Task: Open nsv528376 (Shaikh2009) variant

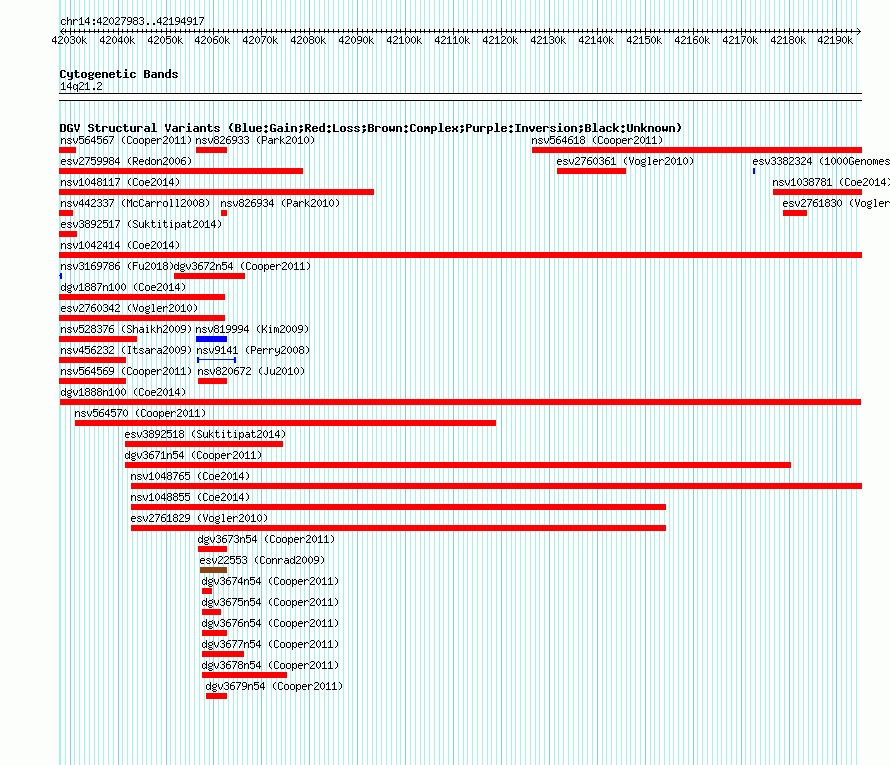Action: (x=126, y=329)
